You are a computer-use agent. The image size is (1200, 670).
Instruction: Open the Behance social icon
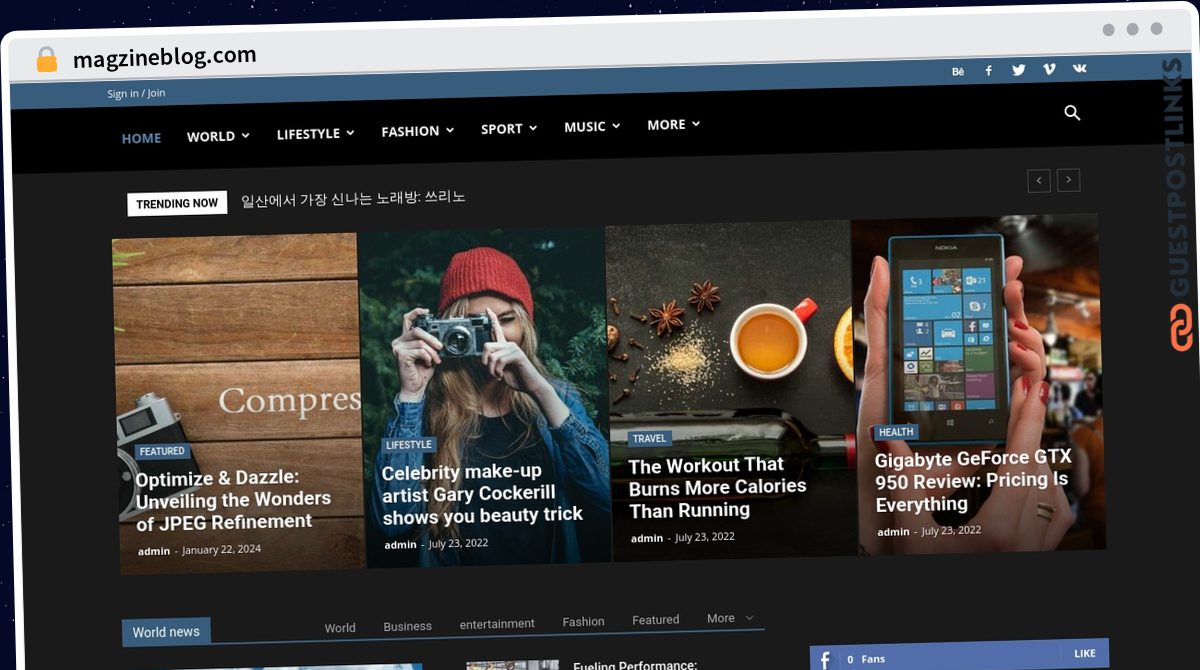[958, 71]
